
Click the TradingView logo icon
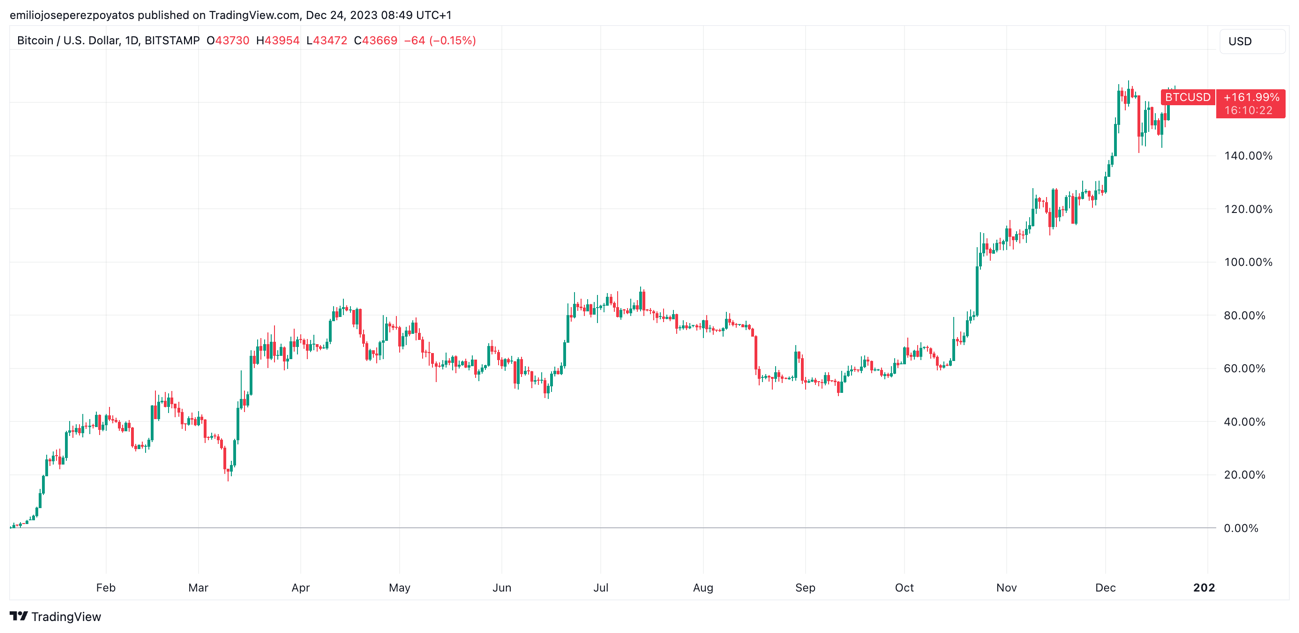(18, 617)
